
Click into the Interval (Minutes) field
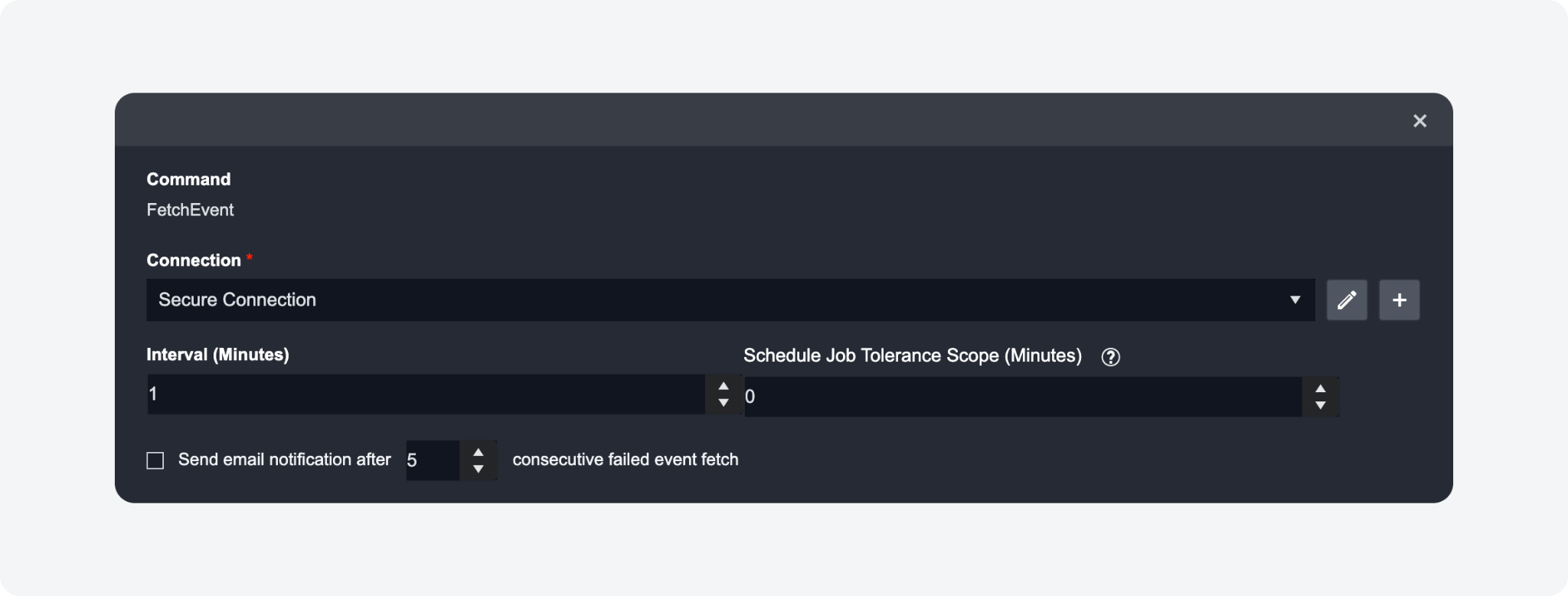tap(425, 395)
